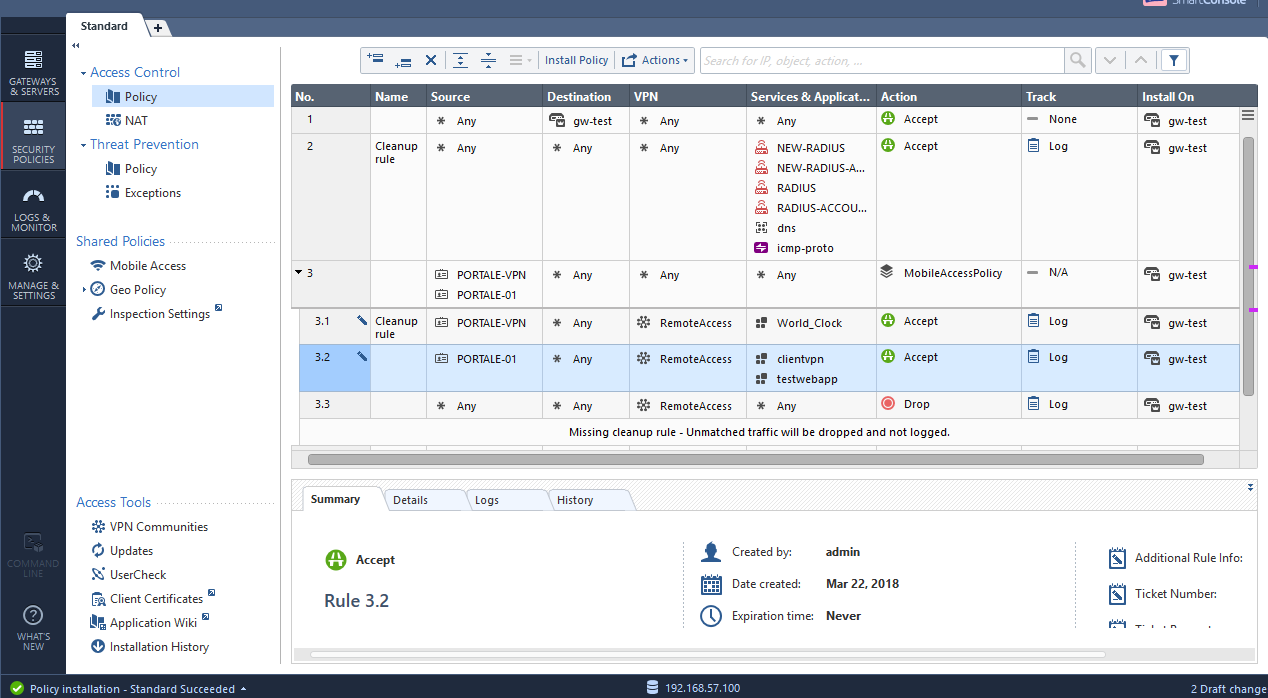Image resolution: width=1268 pixels, height=698 pixels.
Task: Open the Actions dropdown menu
Action: 655,60
